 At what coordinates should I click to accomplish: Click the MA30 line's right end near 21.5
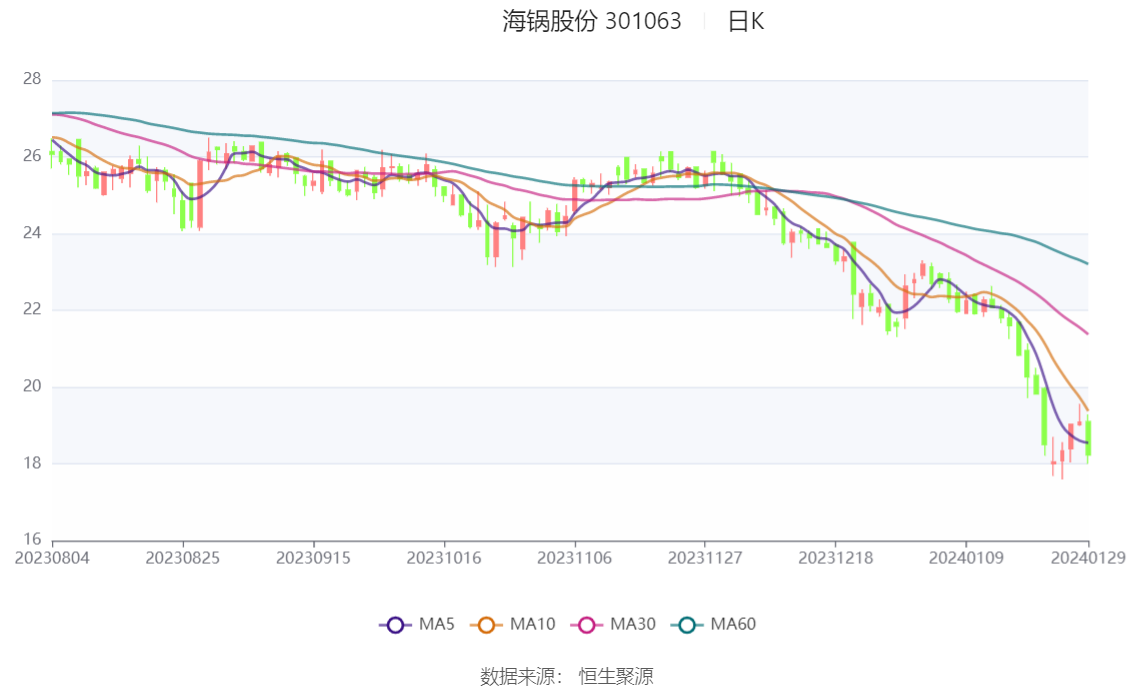pos(1086,333)
